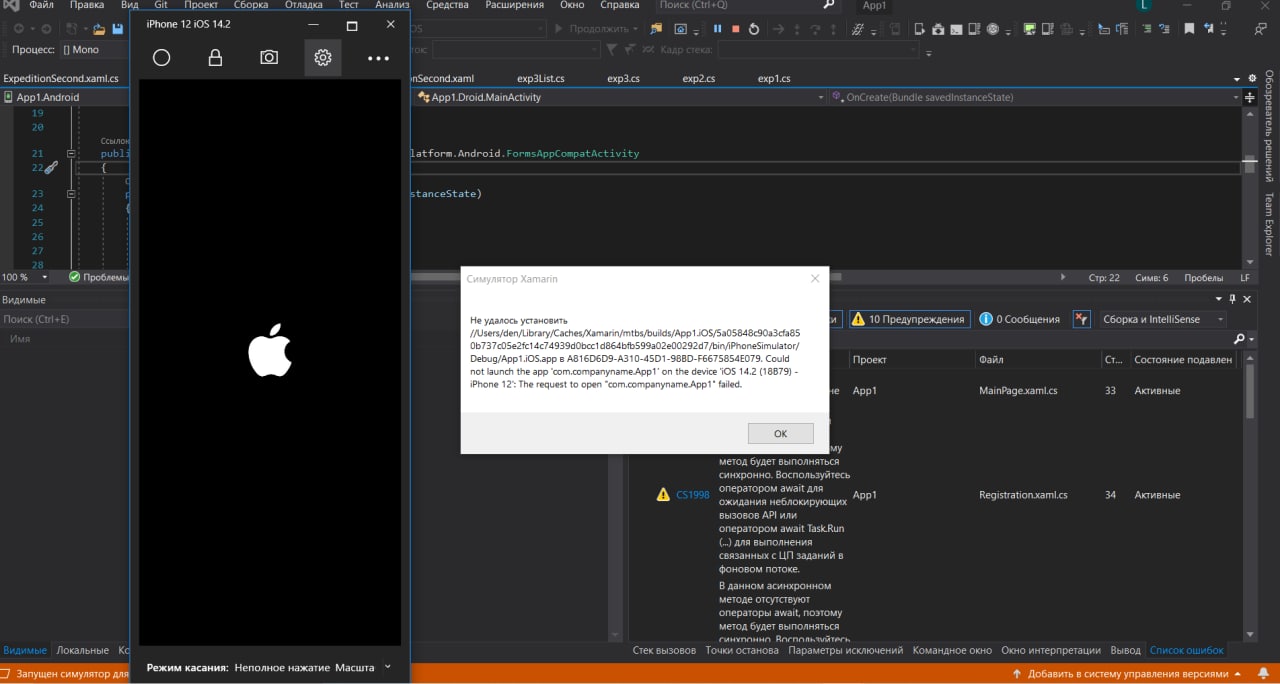Open the simulator three-dots more menu
The width and height of the screenshot is (1280, 684).
coord(378,59)
